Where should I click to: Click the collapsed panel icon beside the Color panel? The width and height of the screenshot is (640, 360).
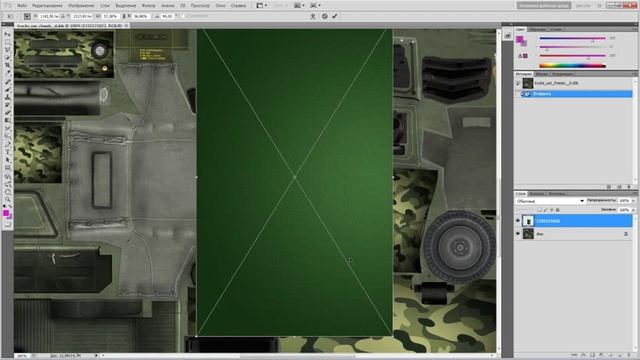507,36
